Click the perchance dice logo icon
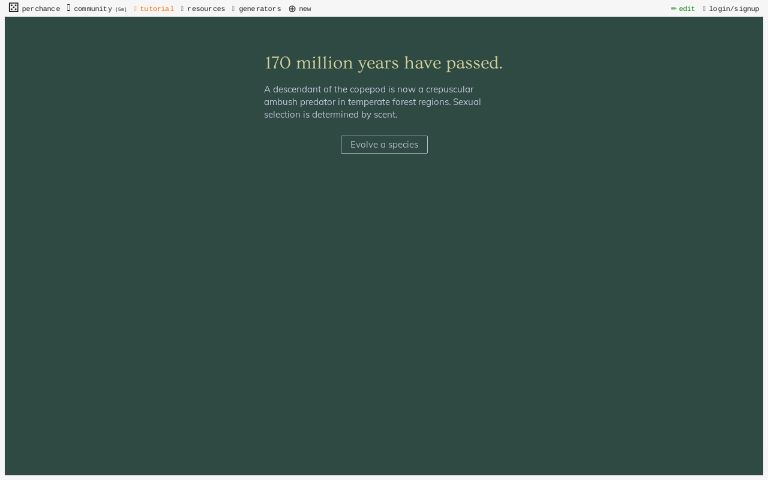 pyautogui.click(x=13, y=8)
